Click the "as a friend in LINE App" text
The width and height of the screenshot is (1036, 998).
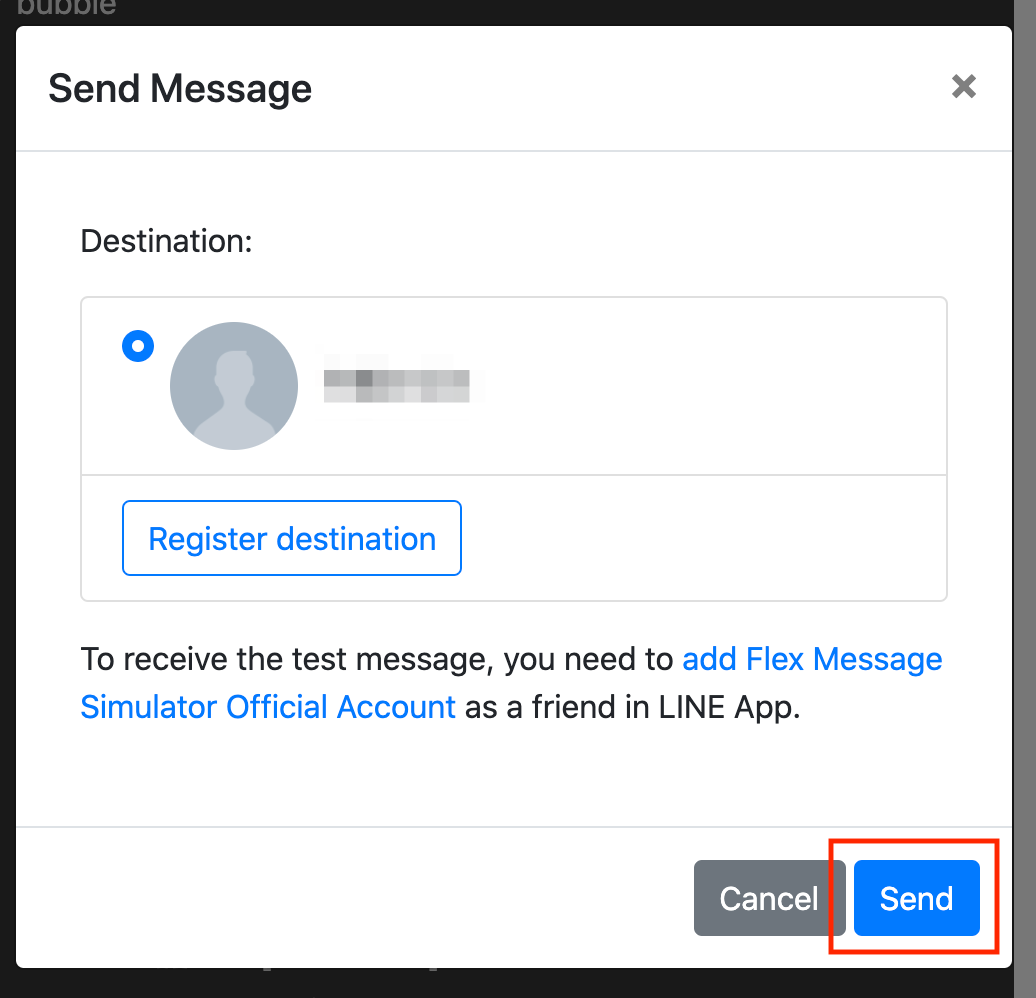click(633, 707)
